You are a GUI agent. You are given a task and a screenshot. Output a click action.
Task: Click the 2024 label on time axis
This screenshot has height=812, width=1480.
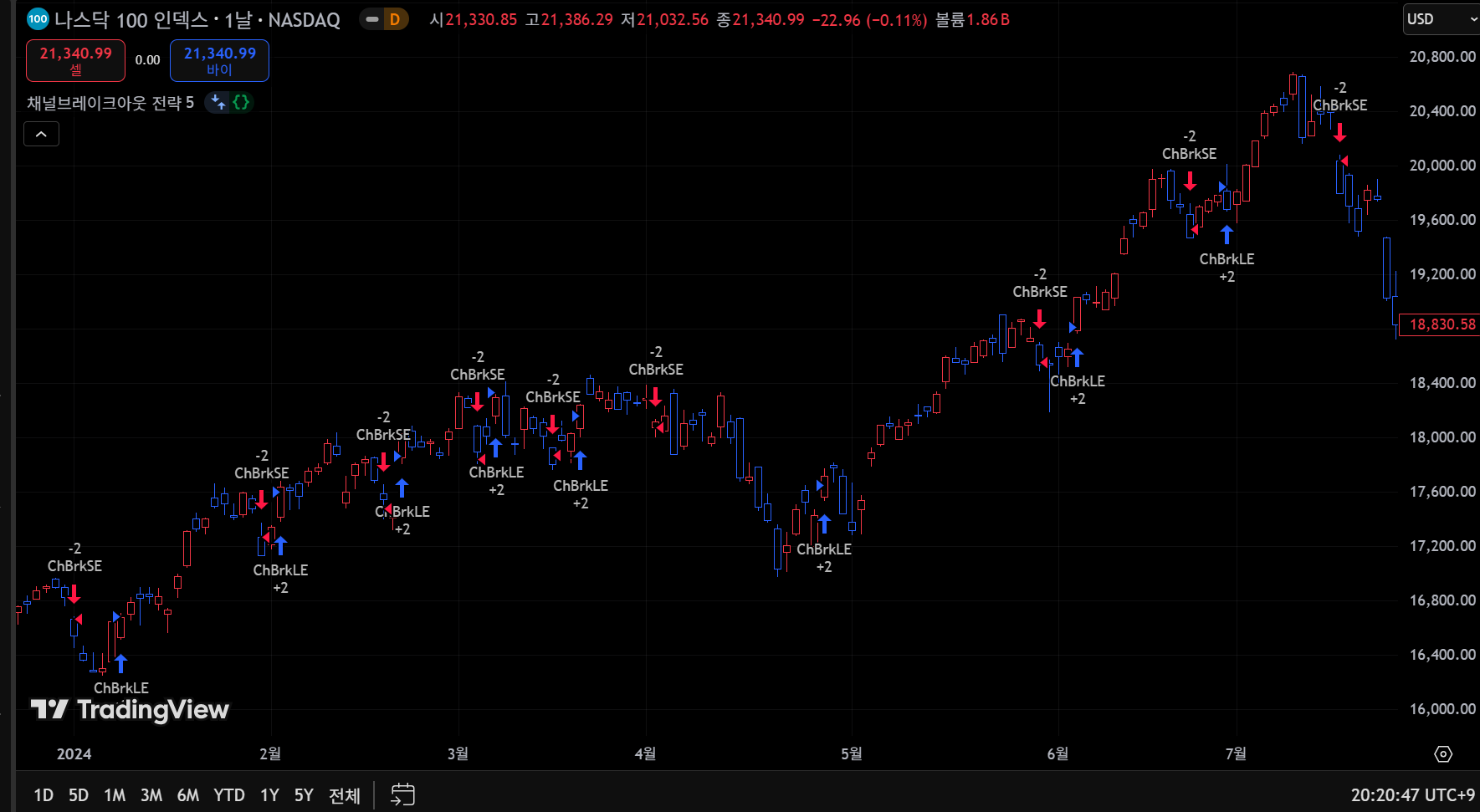(x=74, y=754)
